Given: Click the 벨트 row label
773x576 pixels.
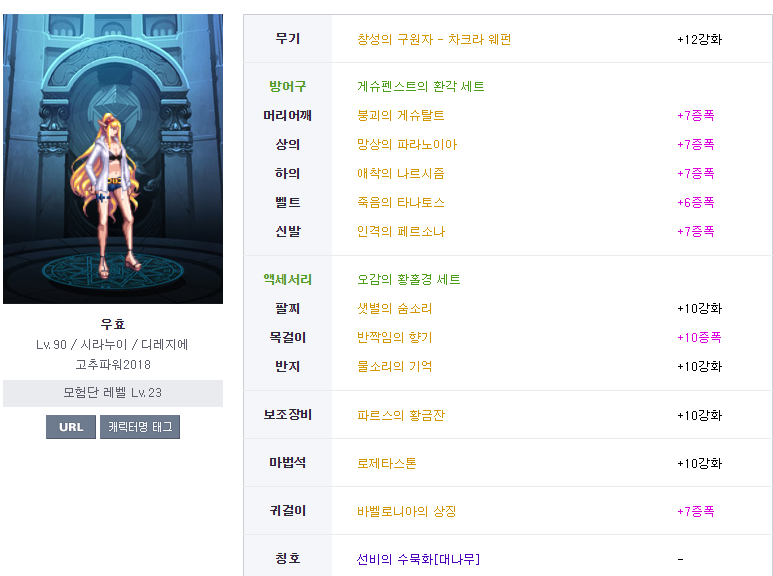Looking at the screenshot, I should click(287, 202).
